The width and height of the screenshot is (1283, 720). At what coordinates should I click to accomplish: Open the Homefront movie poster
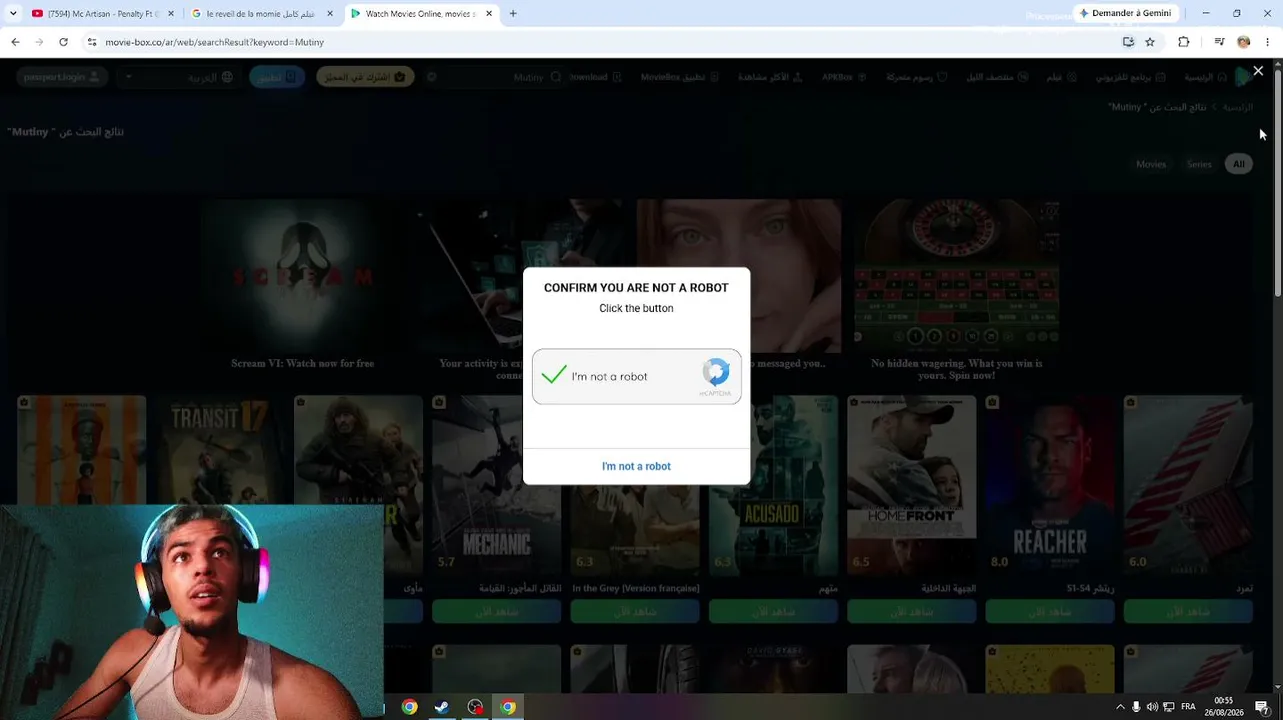click(911, 486)
